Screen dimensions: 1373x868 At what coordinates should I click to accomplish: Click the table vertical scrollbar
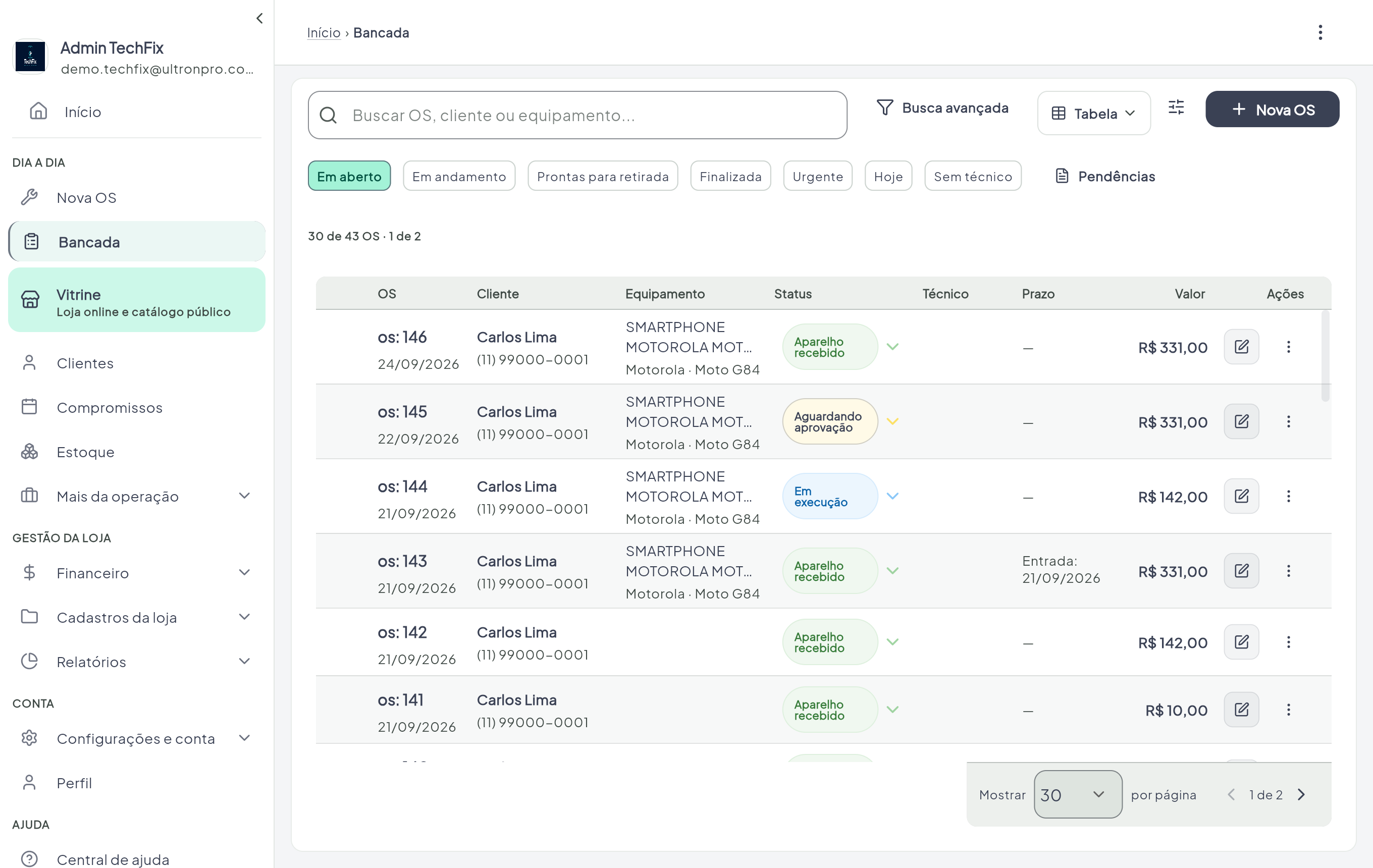pyautogui.click(x=1325, y=356)
